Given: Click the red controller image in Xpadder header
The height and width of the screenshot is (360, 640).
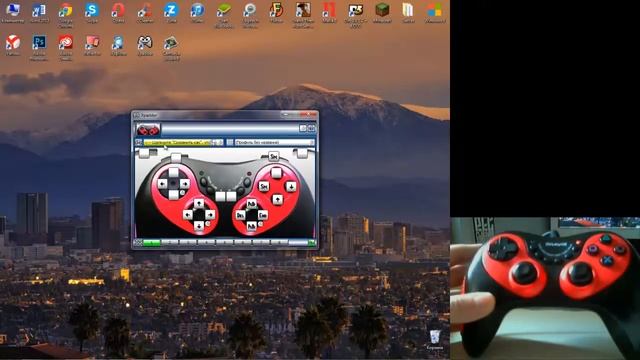Looking at the screenshot, I should click(148, 130).
